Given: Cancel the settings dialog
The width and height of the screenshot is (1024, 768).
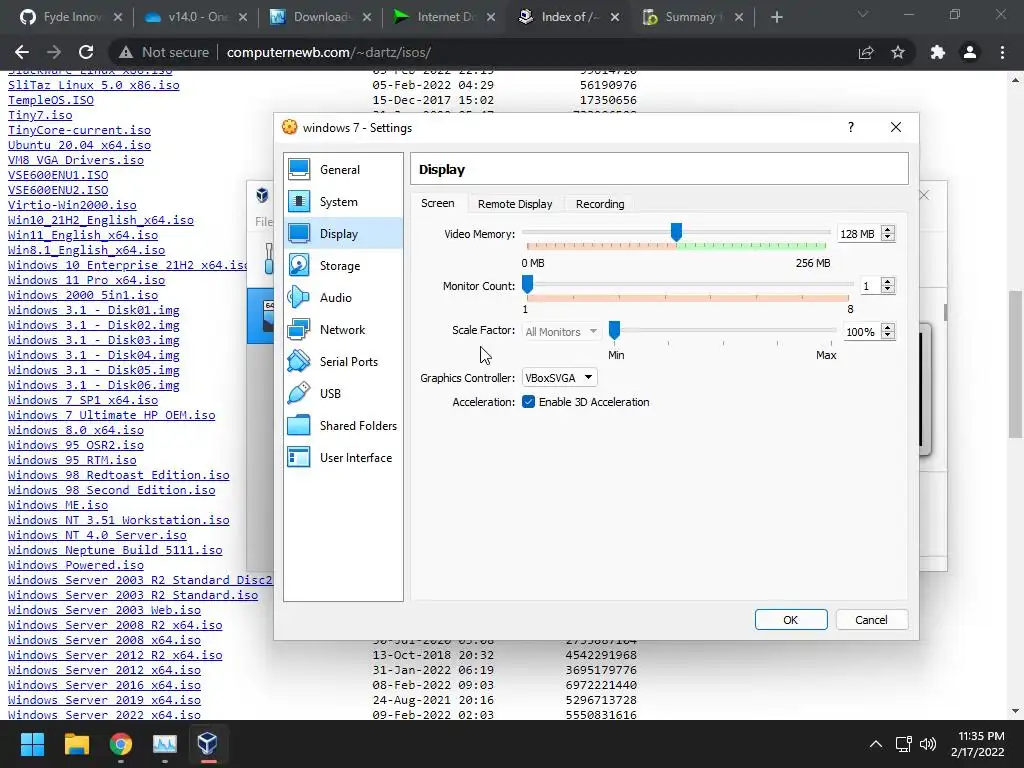Looking at the screenshot, I should pos(871,620).
